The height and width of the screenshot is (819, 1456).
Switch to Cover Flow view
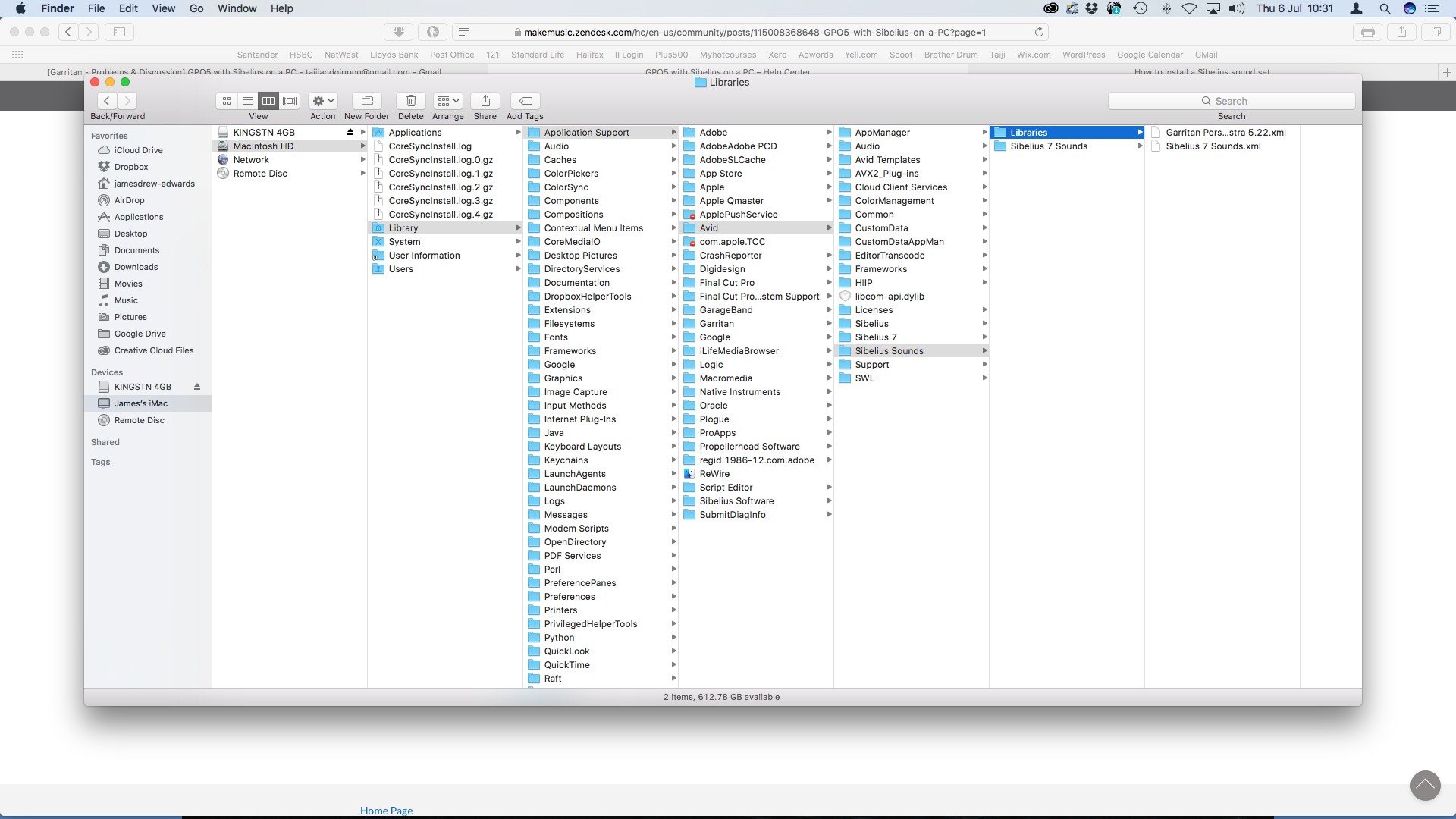coord(290,101)
